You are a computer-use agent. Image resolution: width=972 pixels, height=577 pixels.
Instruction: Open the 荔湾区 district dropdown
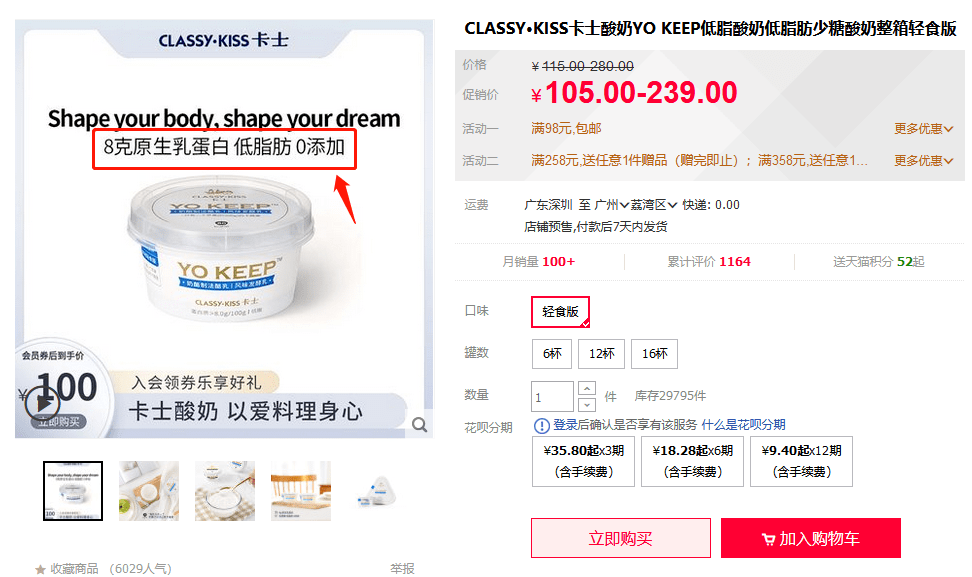(654, 205)
